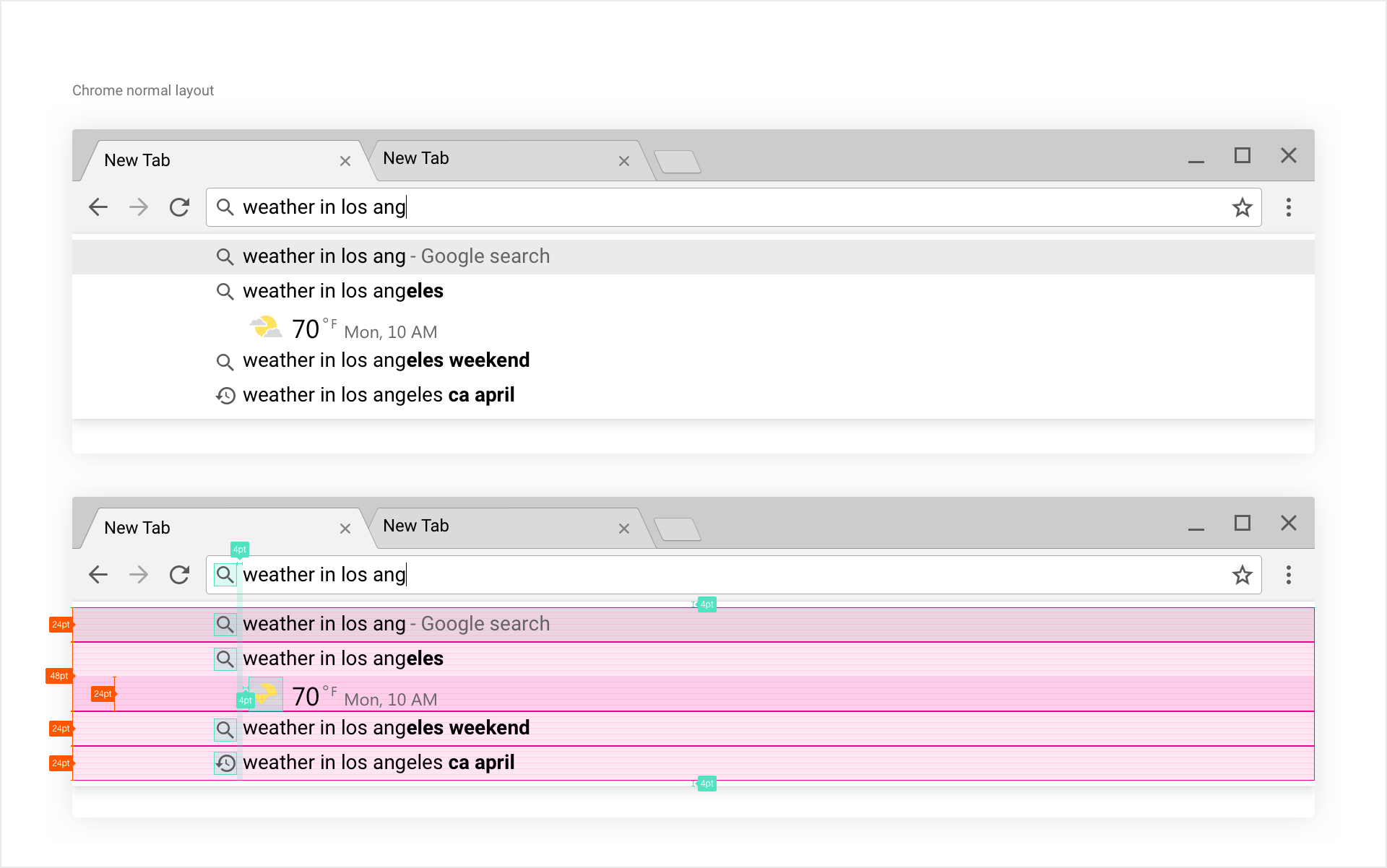Select 'weather in los angeles weekend' suggestion in top dropdown
This screenshot has width=1387, height=868.
click(386, 360)
